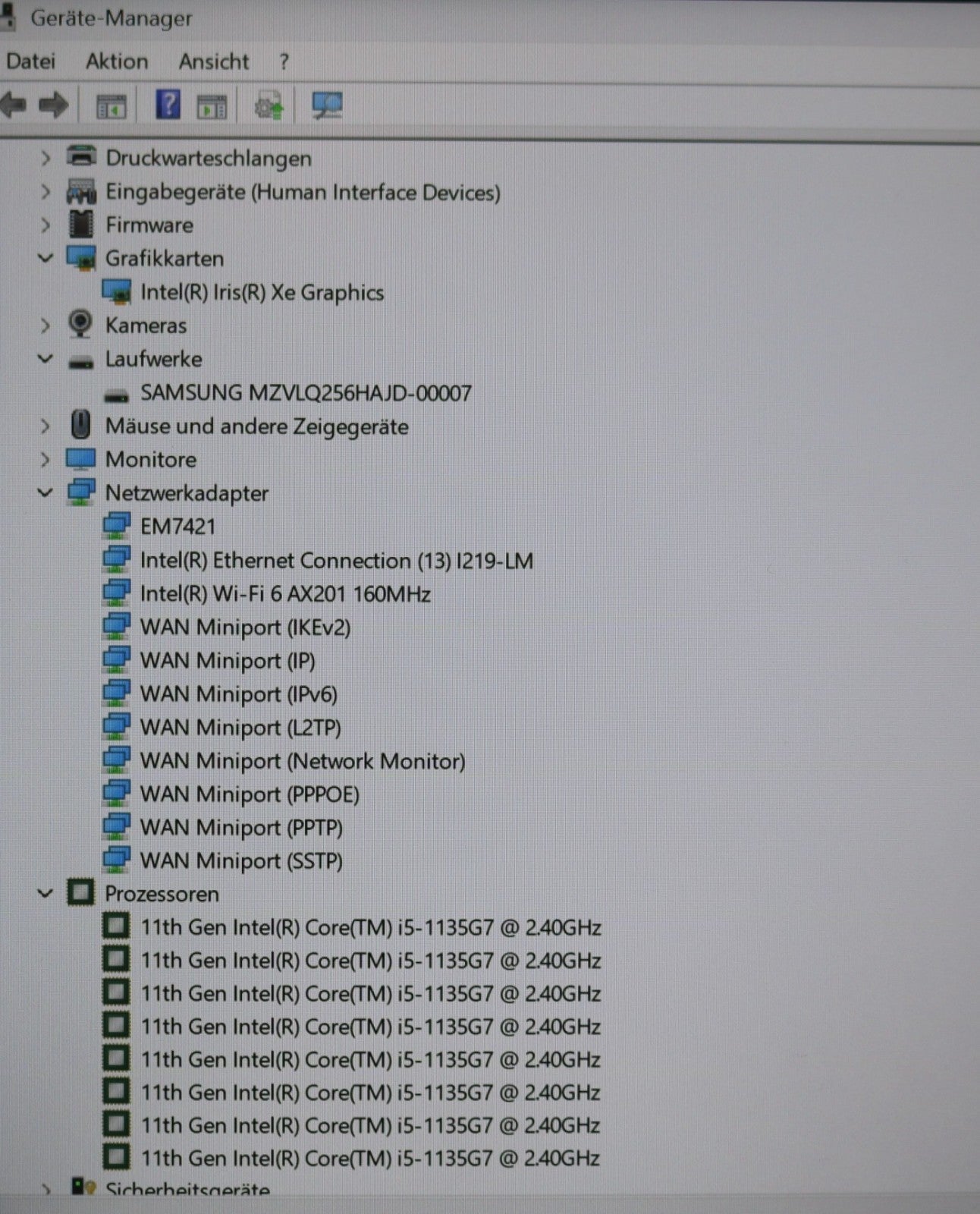The height and width of the screenshot is (1214, 980).
Task: Select Intel(R) Iris(R) Xe Graphics device
Action: click(262, 292)
